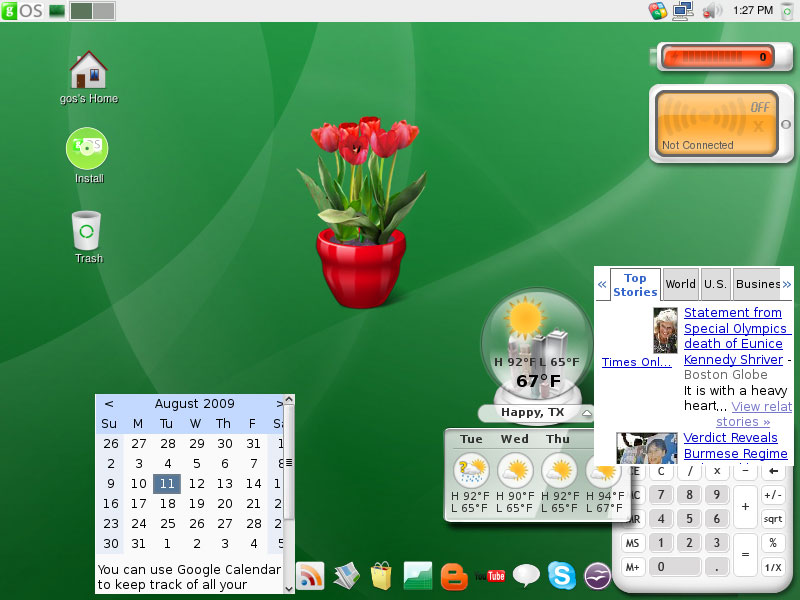This screenshot has width=800, height=600.
Task: Start OpenOffice from the dock
Action: [x=597, y=575]
